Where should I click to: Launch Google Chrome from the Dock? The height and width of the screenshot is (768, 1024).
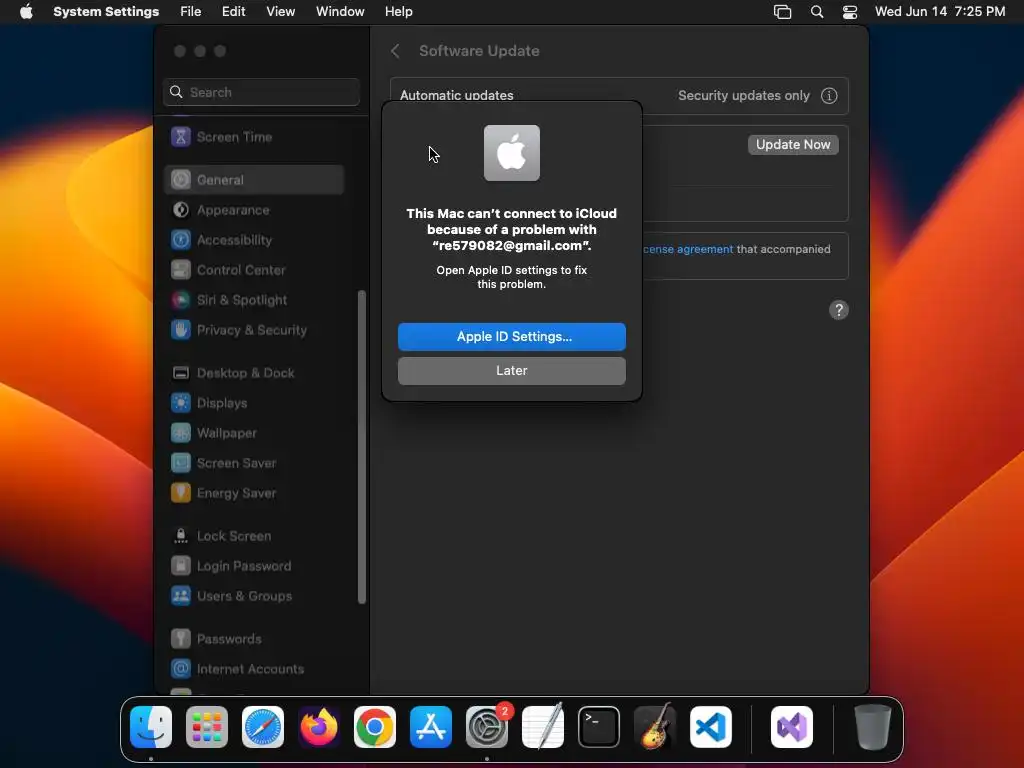point(375,727)
